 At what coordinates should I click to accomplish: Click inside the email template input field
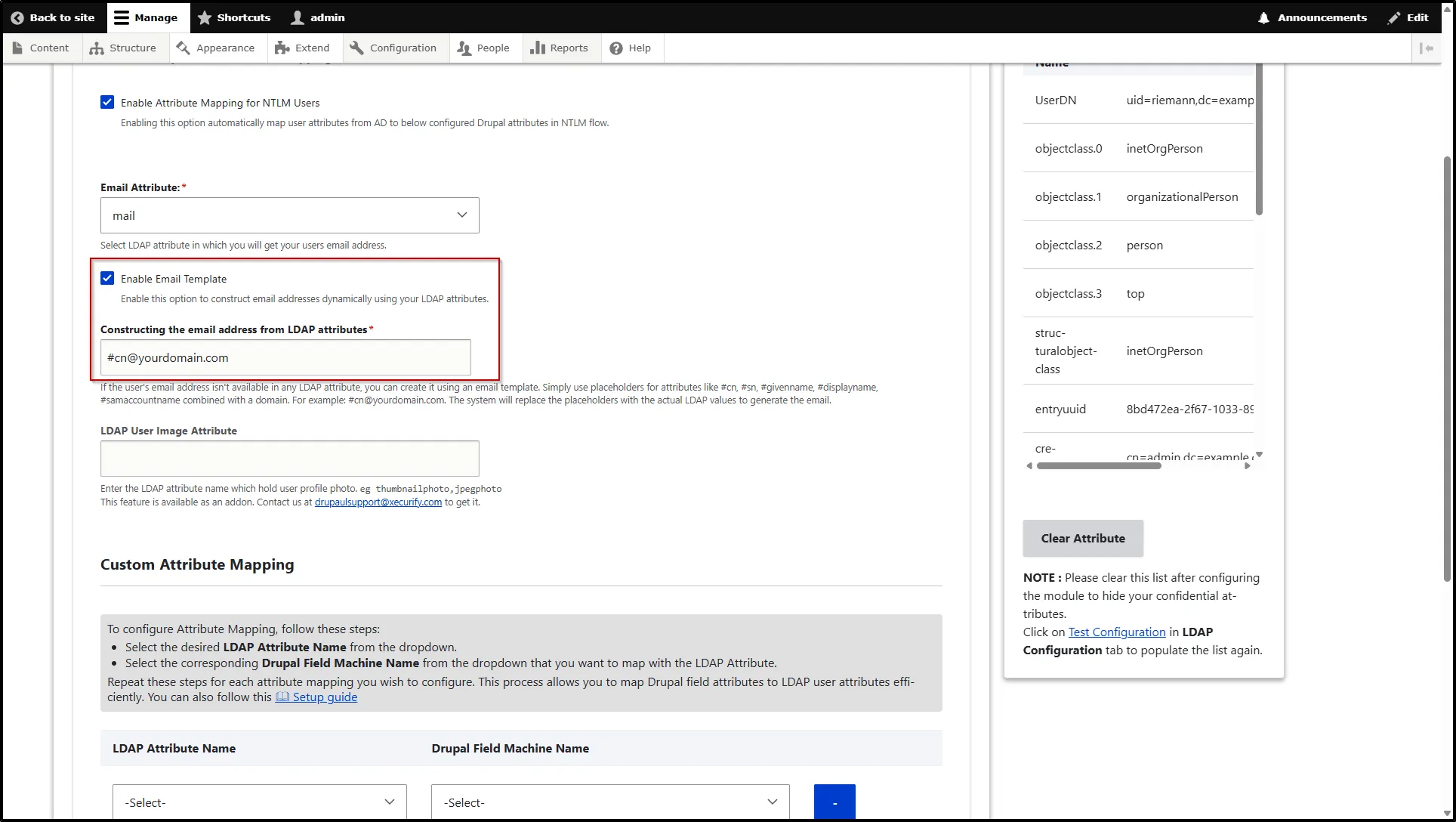coord(285,357)
